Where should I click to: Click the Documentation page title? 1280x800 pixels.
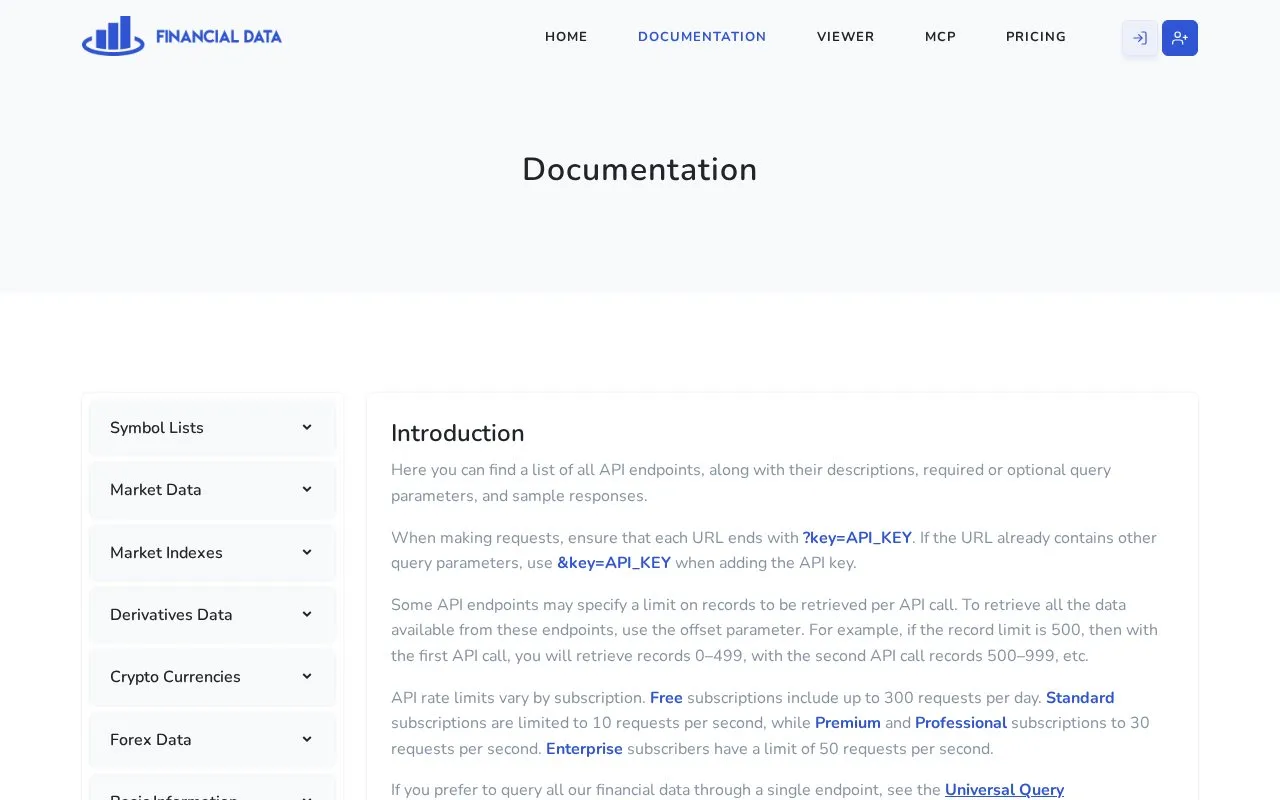pyautogui.click(x=640, y=170)
